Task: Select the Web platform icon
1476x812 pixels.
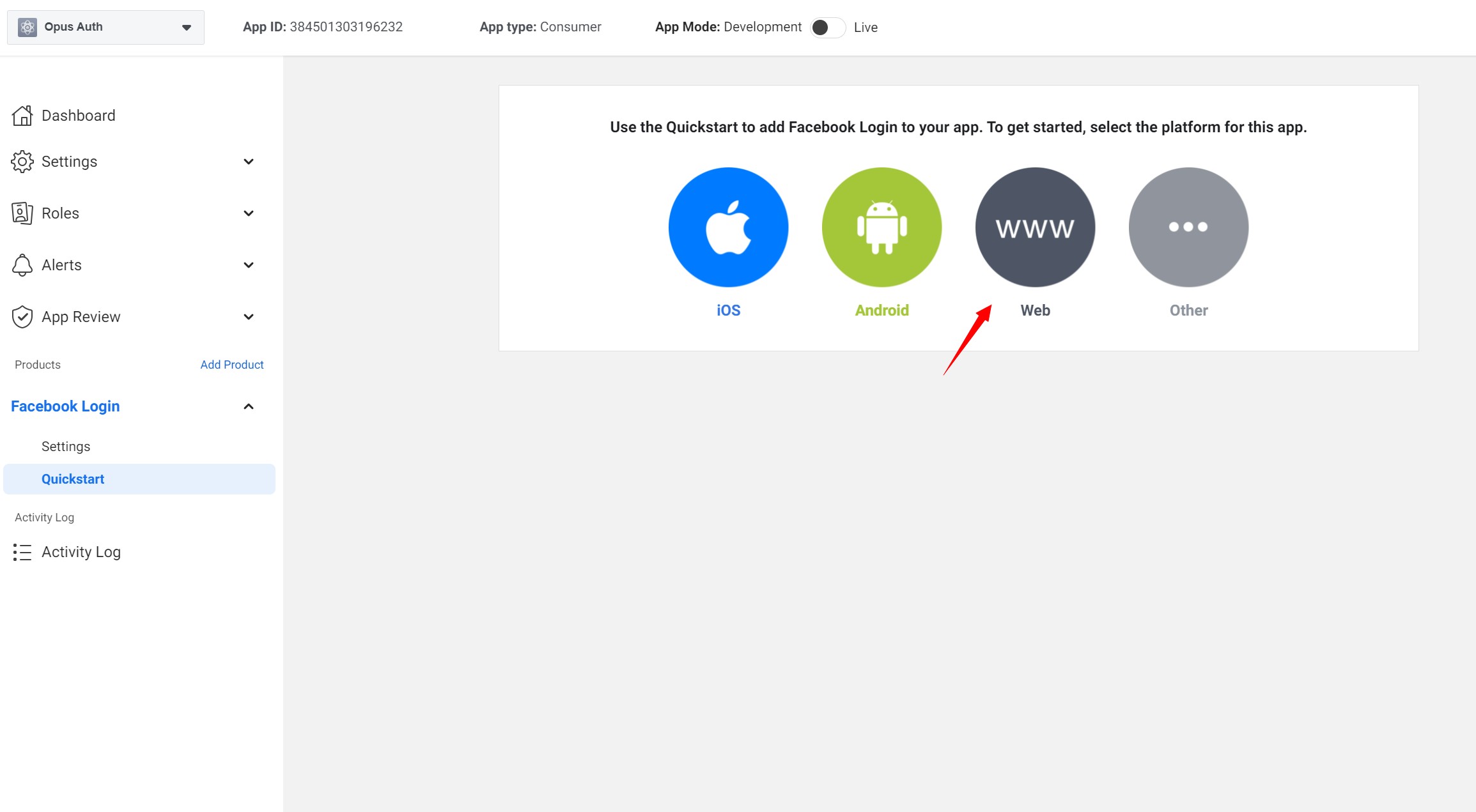Action: 1035,227
